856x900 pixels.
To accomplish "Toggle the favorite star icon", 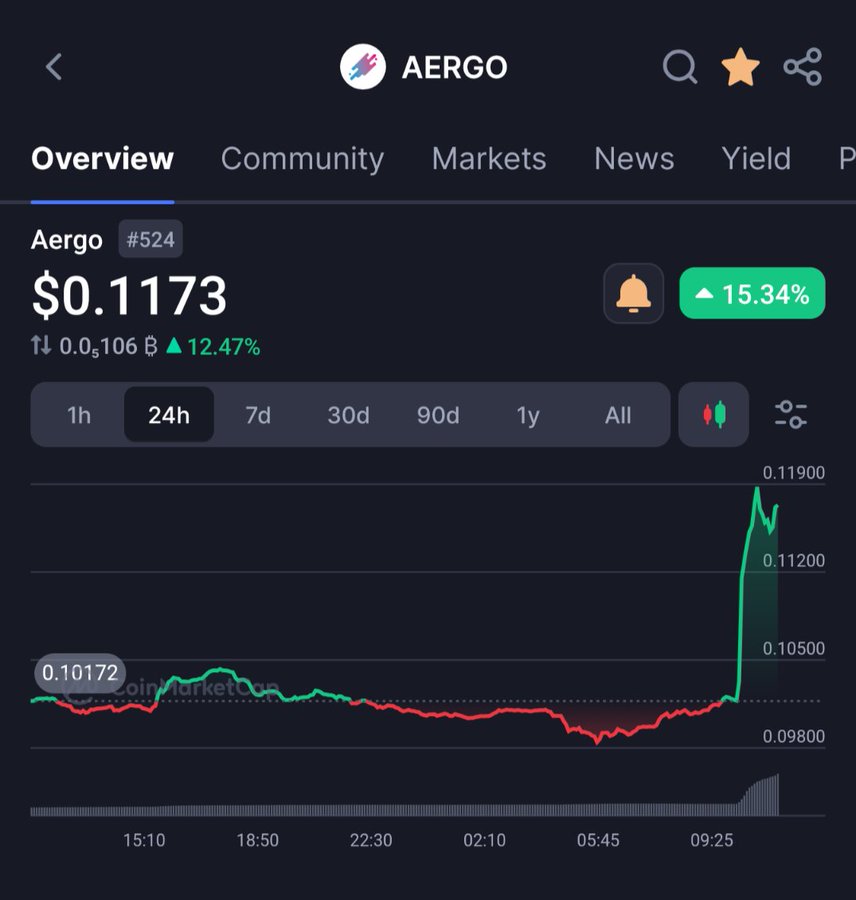I will [x=740, y=68].
